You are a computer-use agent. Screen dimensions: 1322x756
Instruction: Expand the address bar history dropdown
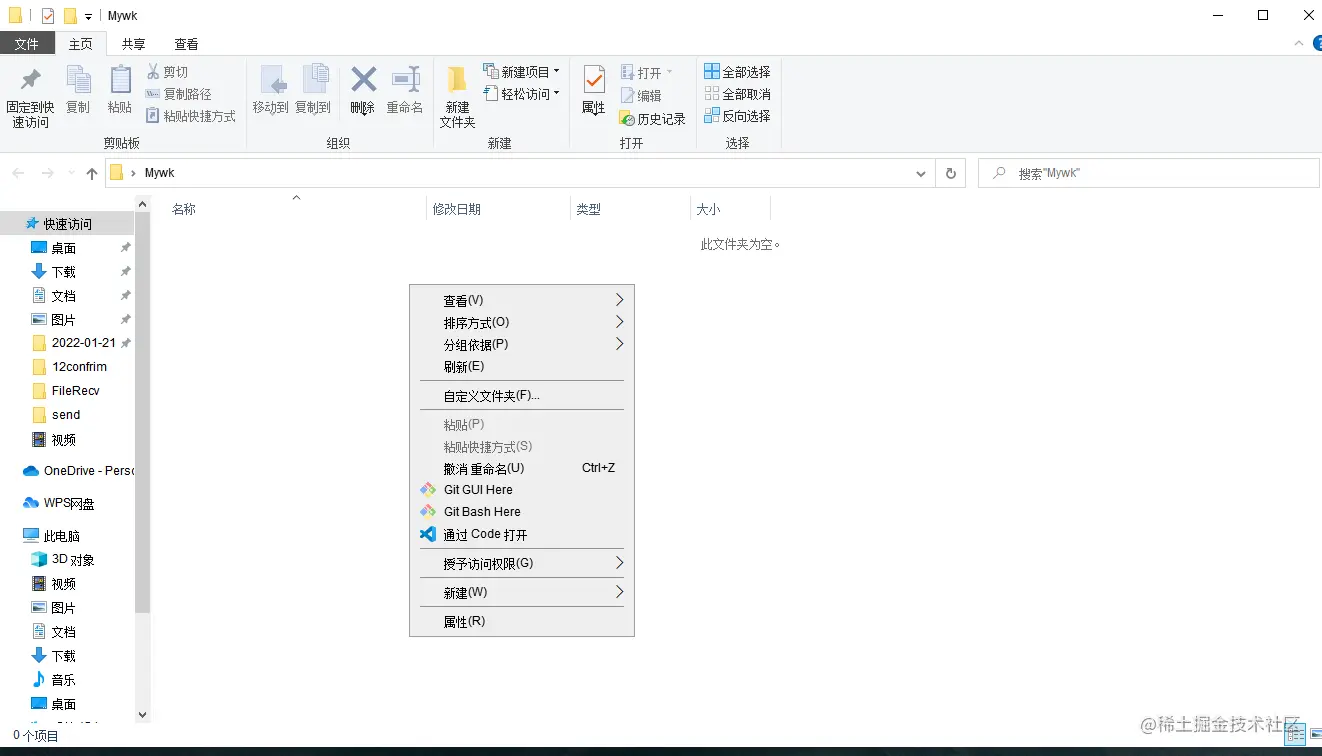click(921, 173)
